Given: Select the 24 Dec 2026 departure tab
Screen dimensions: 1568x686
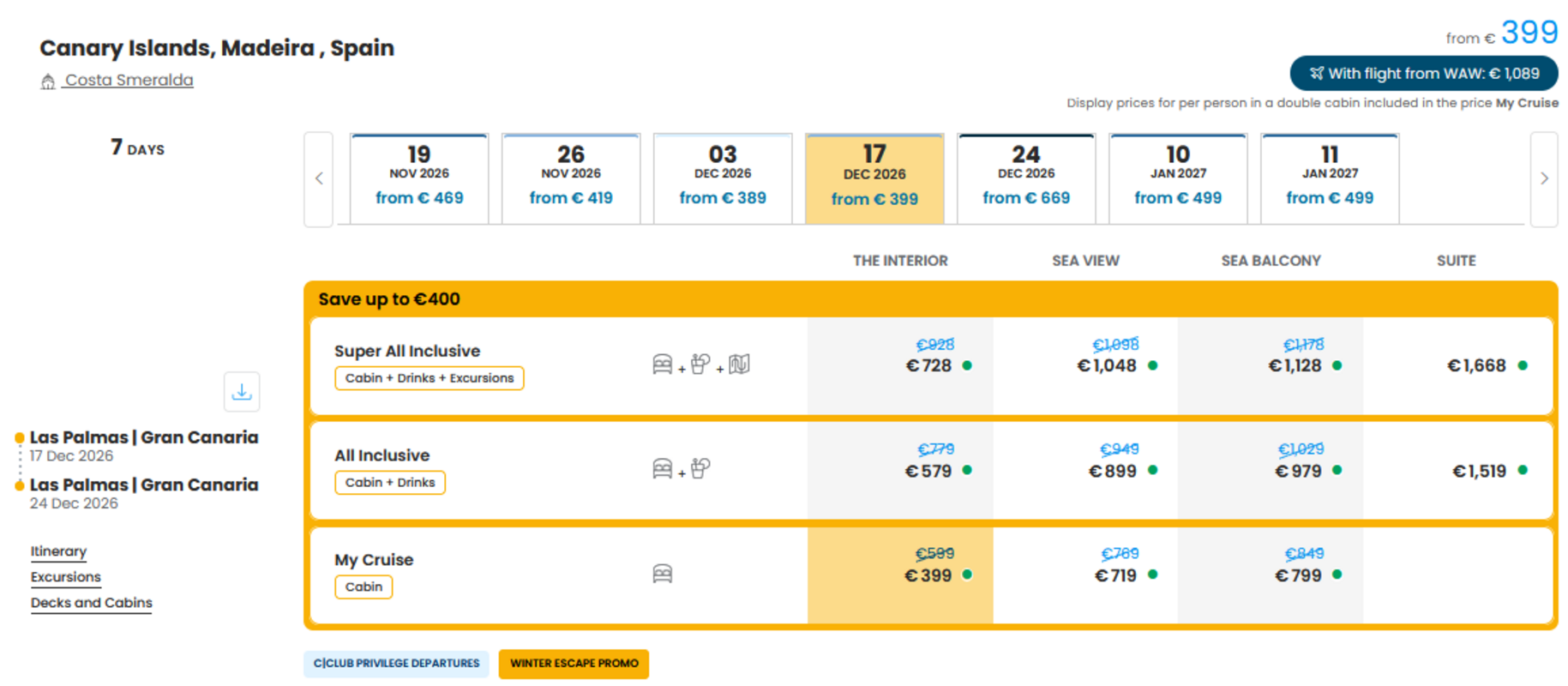Looking at the screenshot, I should [1026, 178].
